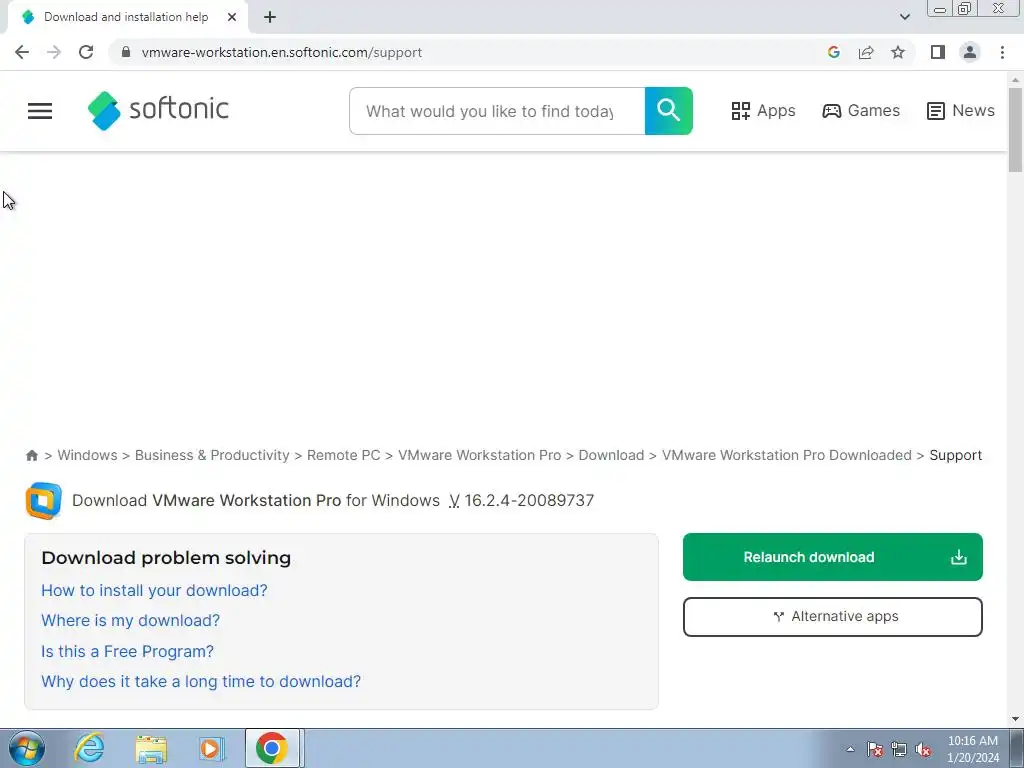This screenshot has height=768, width=1024.
Task: Click the version 16.2.4-20089737 text
Action: [529, 501]
